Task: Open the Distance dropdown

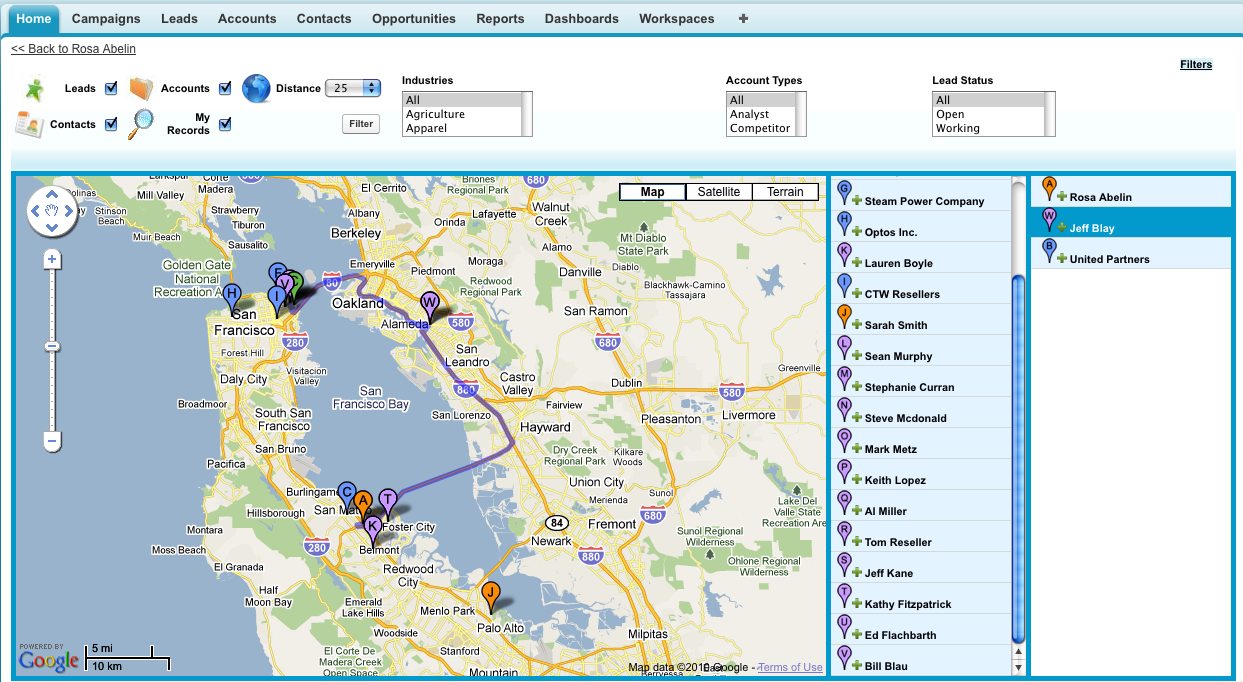Action: point(353,88)
